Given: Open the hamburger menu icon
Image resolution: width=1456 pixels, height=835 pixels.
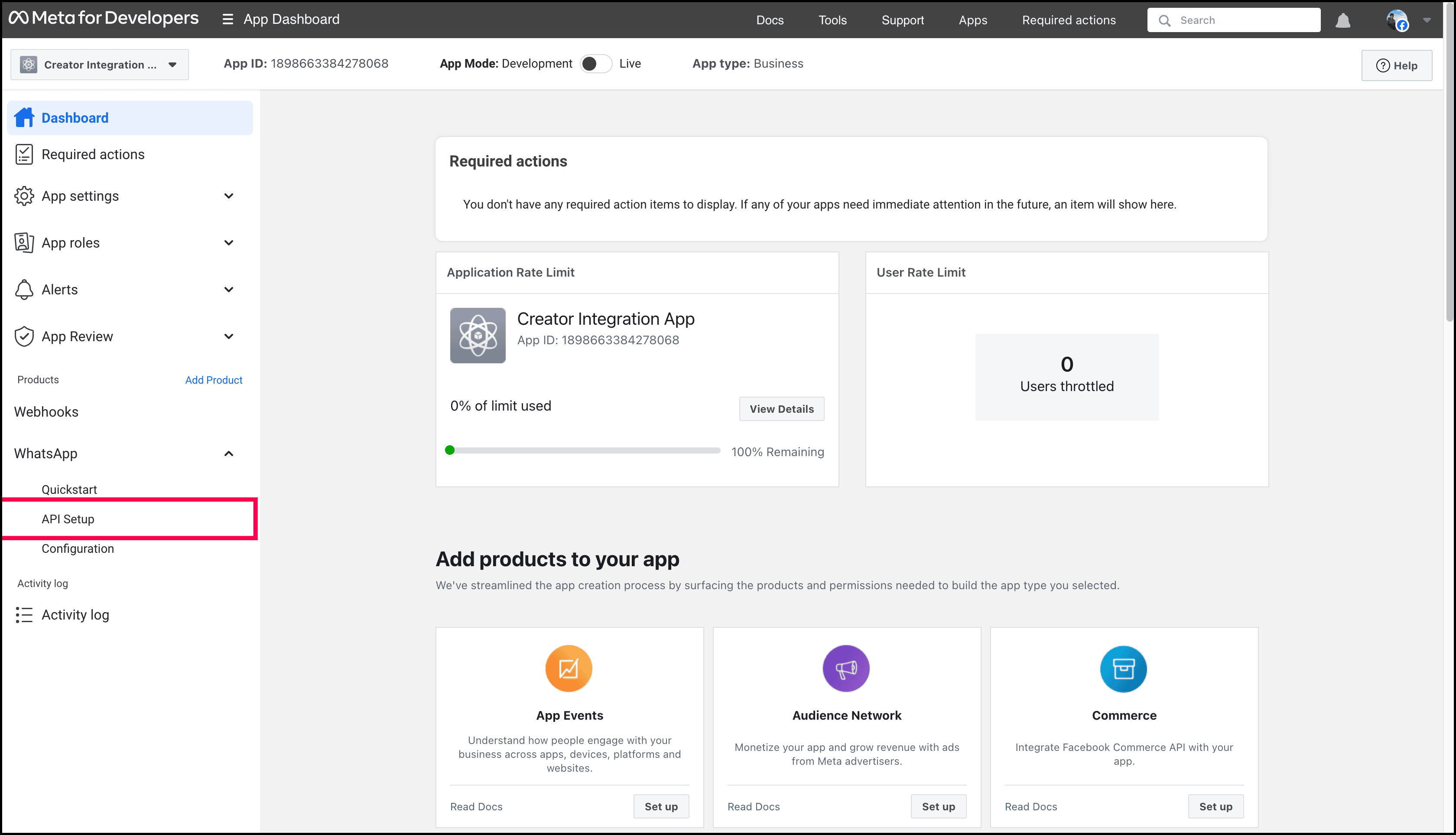Looking at the screenshot, I should 227,20.
